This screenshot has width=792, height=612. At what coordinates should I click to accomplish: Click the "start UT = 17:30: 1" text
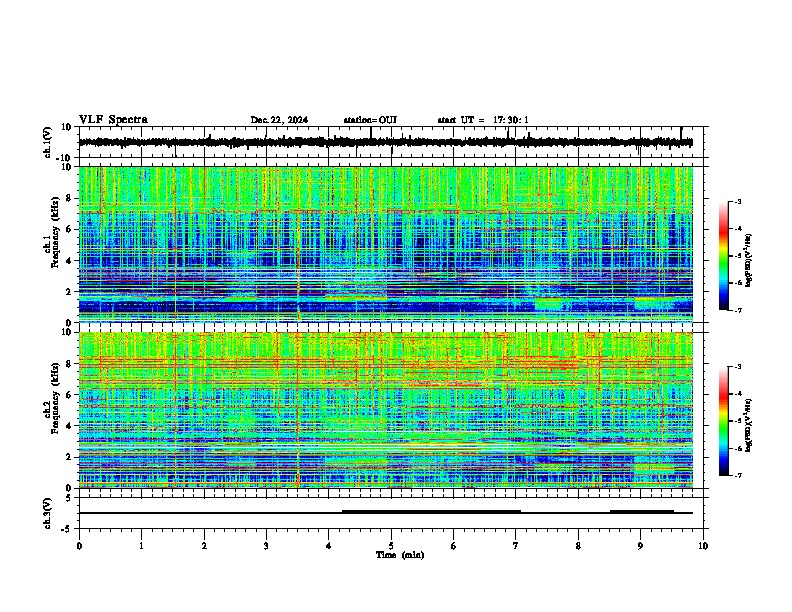tap(483, 120)
